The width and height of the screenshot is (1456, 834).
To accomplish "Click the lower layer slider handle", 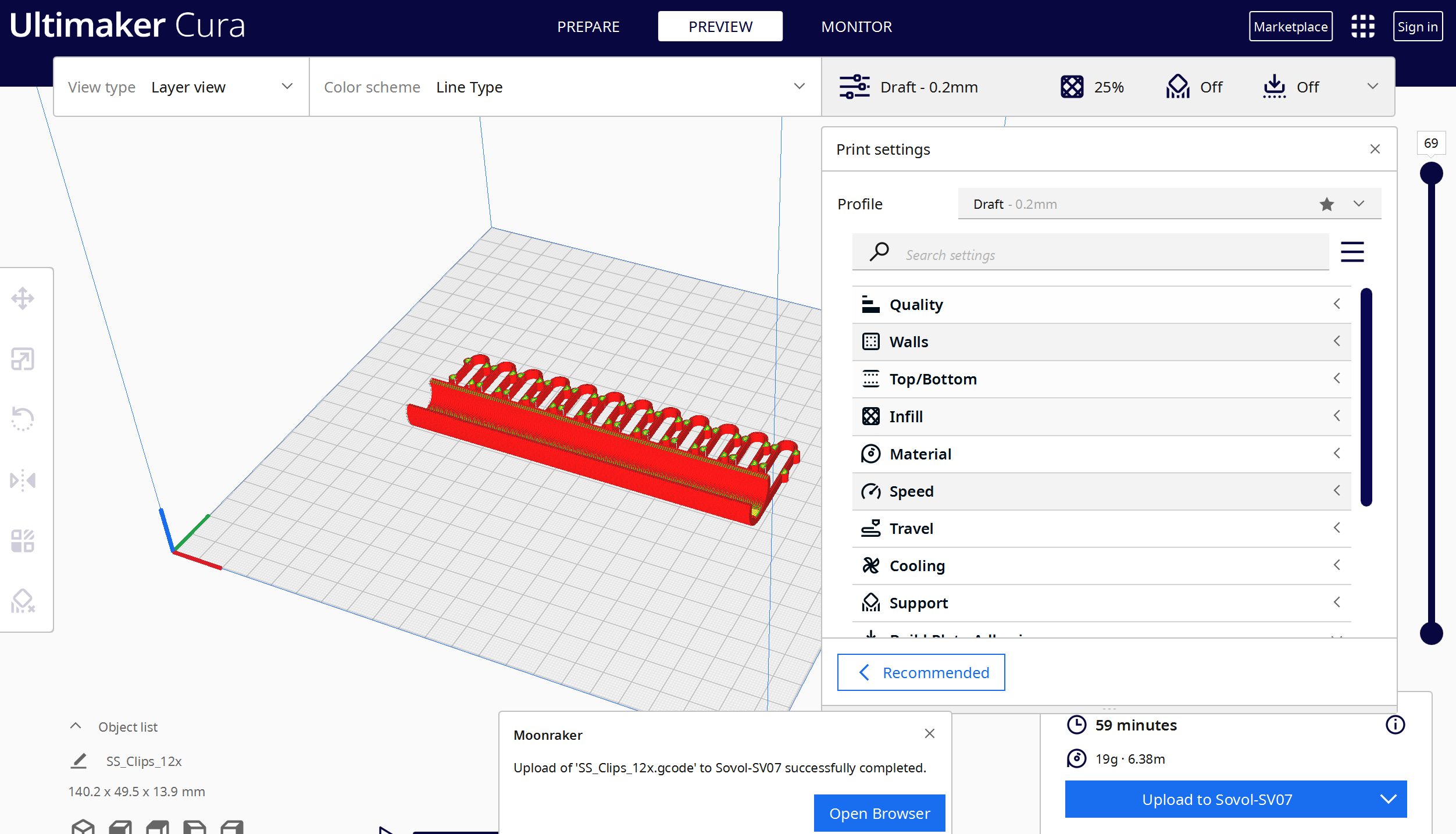I will (1431, 633).
